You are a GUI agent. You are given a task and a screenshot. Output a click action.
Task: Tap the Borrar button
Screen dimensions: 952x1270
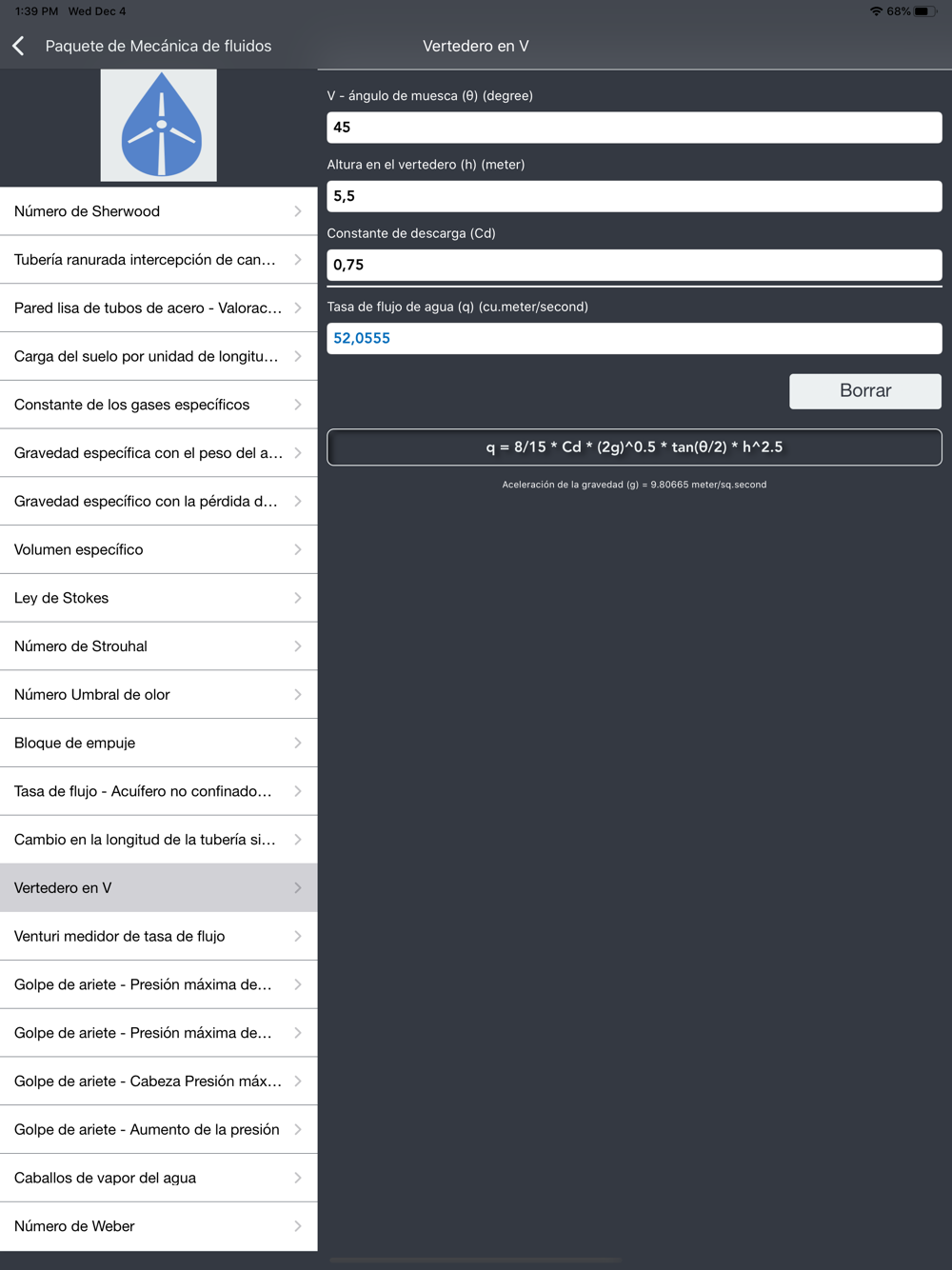[865, 391]
